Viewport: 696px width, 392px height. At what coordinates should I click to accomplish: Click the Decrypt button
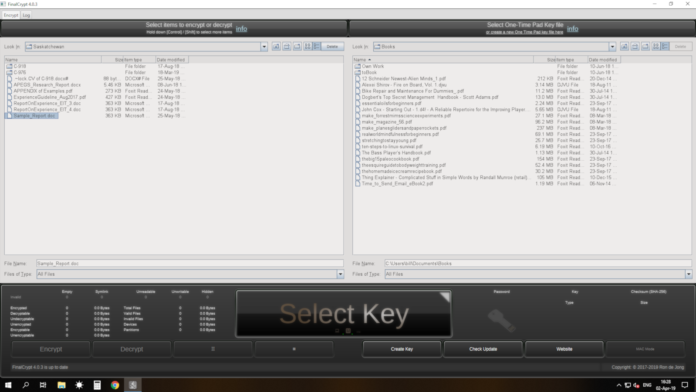click(132, 349)
